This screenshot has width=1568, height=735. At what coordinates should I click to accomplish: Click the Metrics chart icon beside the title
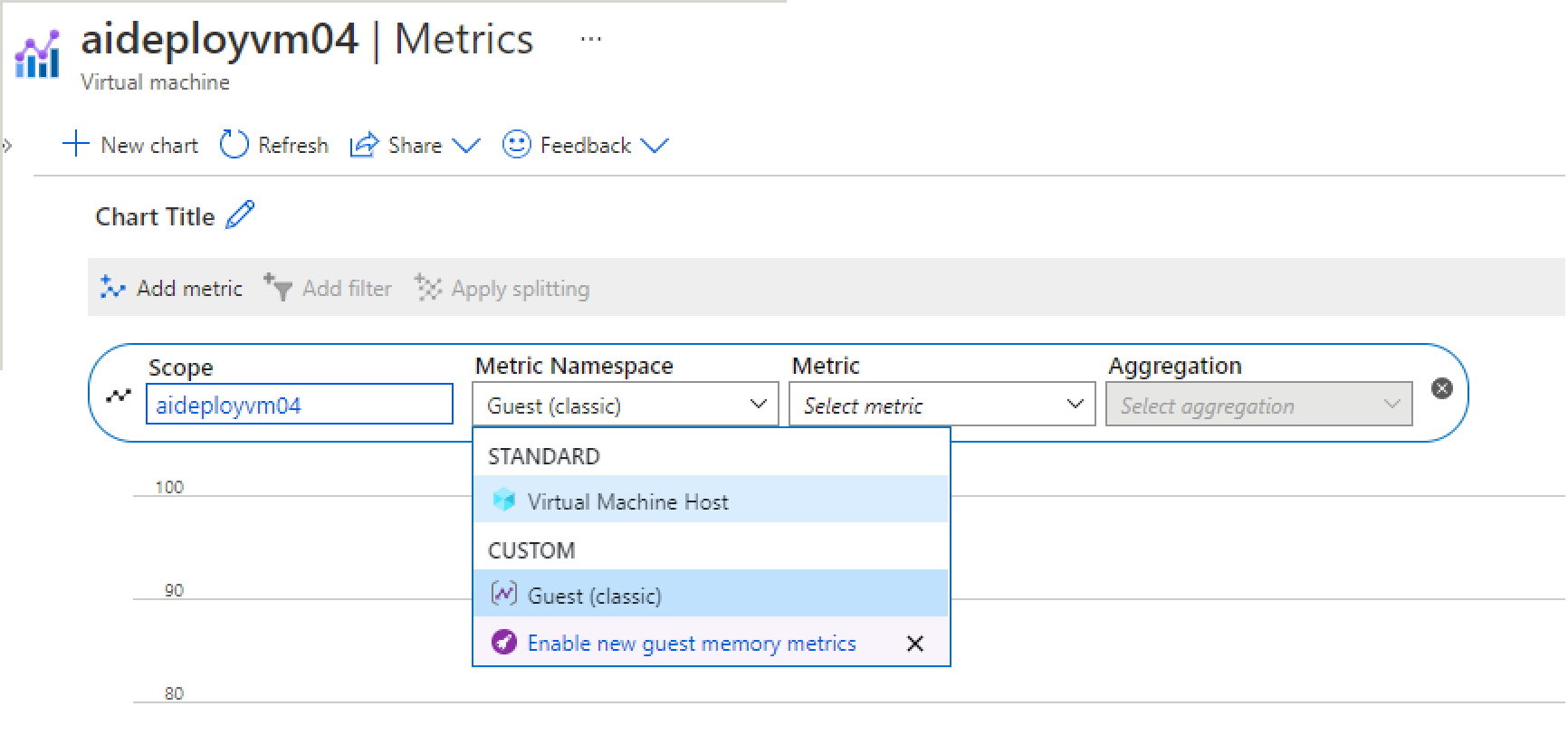[x=38, y=55]
